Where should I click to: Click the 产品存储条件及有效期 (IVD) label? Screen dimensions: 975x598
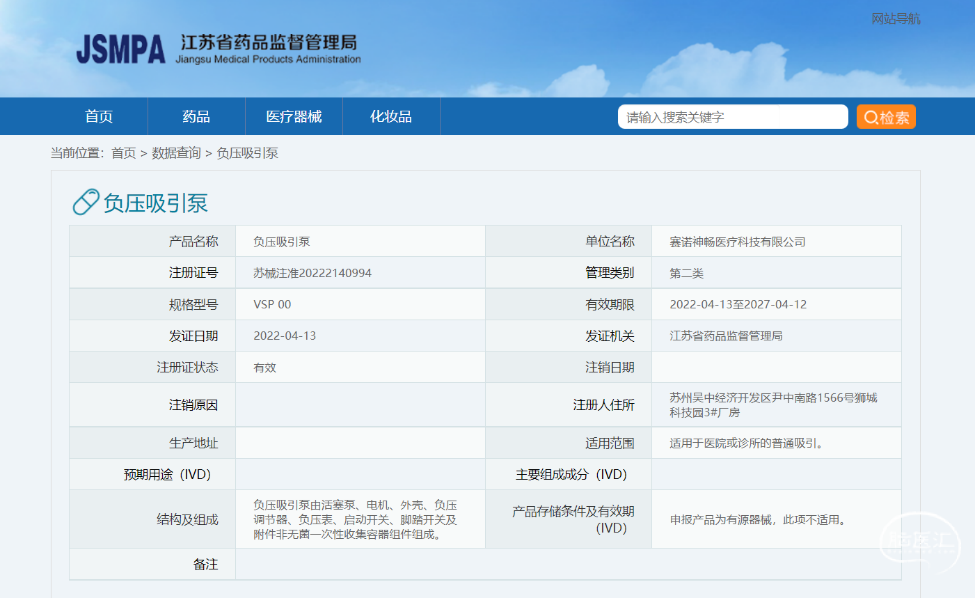click(x=573, y=520)
